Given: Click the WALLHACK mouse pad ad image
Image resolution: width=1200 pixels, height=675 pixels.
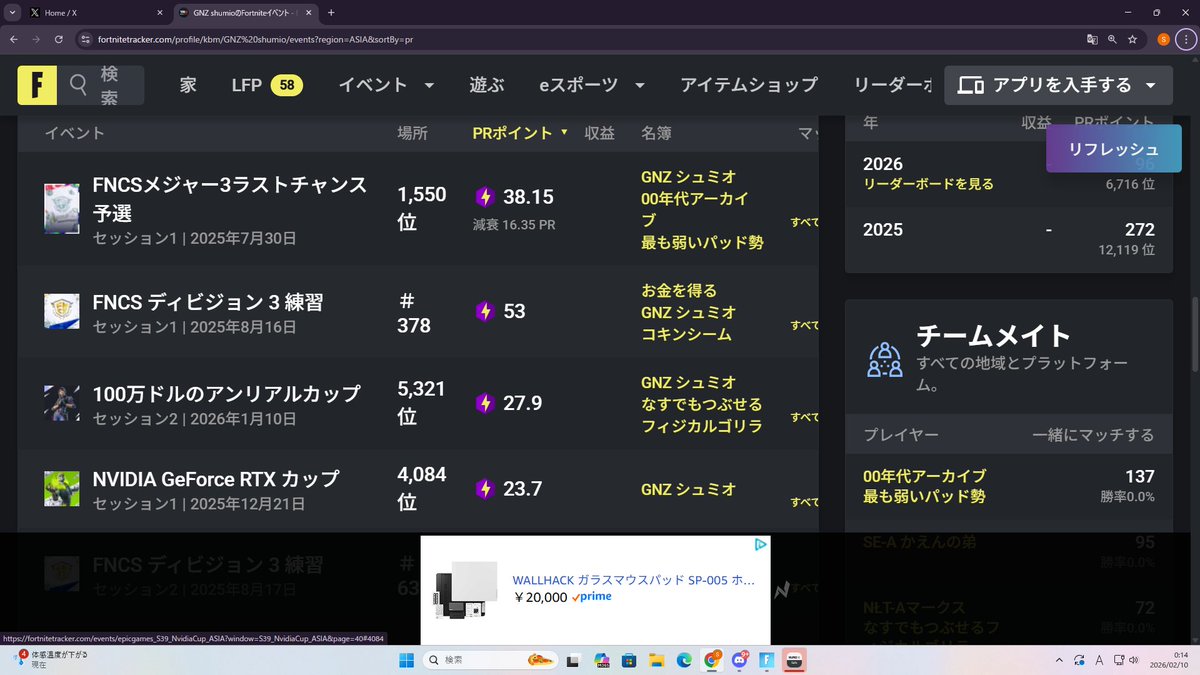Looking at the screenshot, I should tap(465, 588).
